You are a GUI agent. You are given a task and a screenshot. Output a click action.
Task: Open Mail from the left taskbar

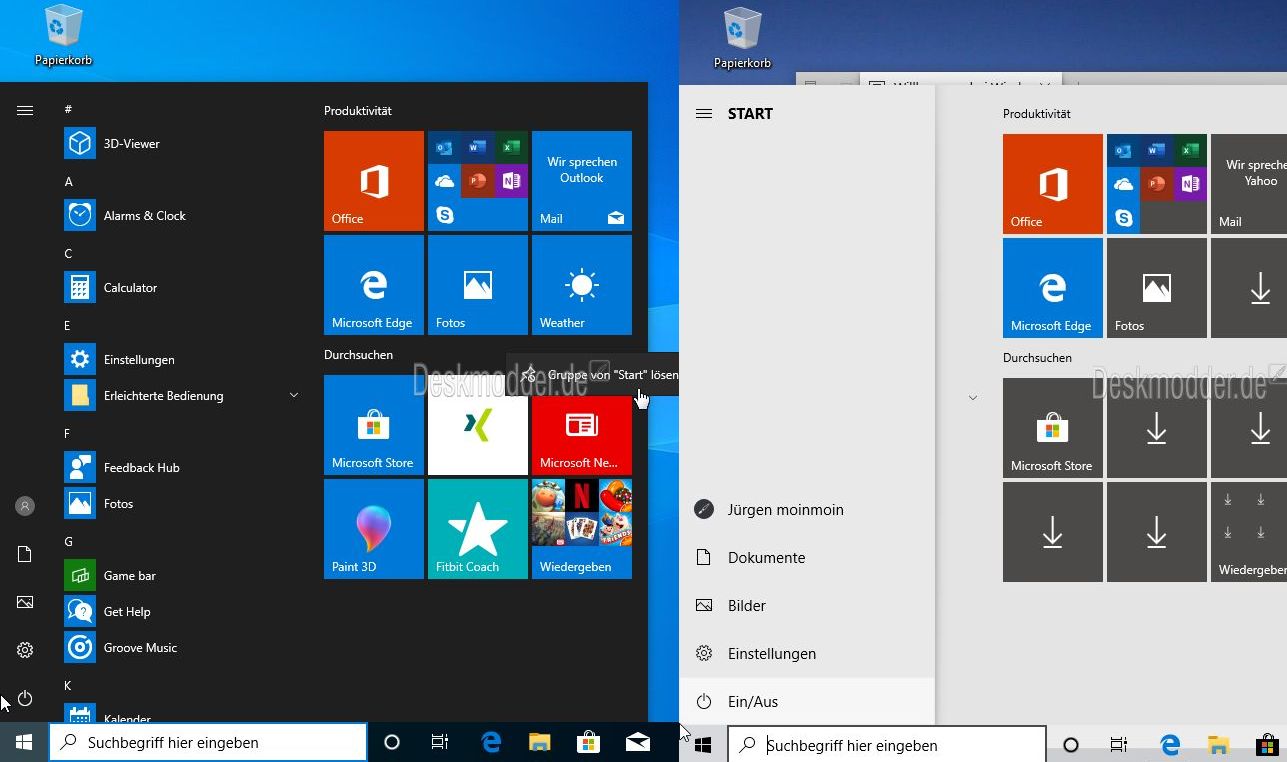point(638,742)
